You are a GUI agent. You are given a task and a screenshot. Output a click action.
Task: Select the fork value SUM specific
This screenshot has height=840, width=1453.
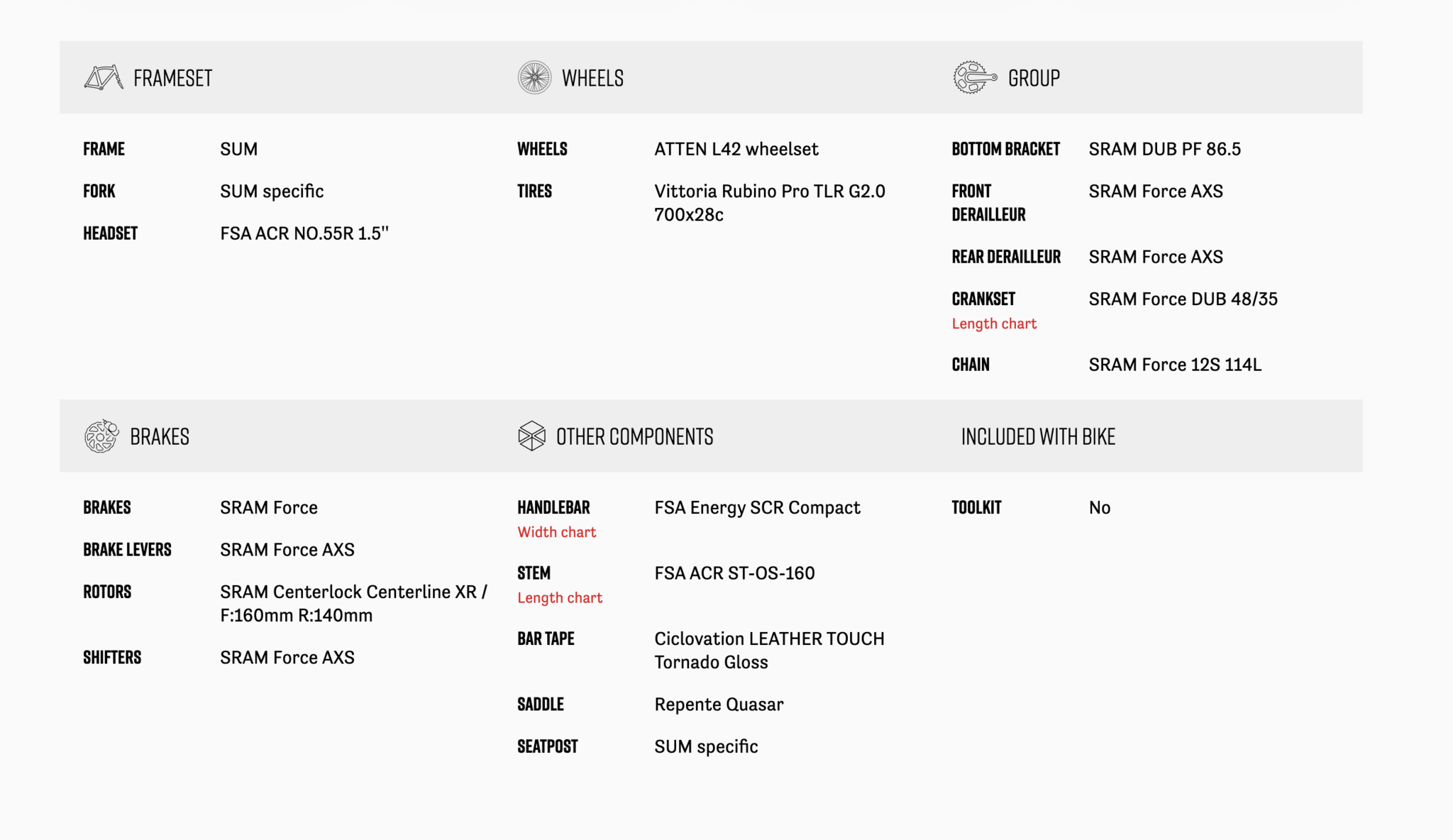[272, 192]
